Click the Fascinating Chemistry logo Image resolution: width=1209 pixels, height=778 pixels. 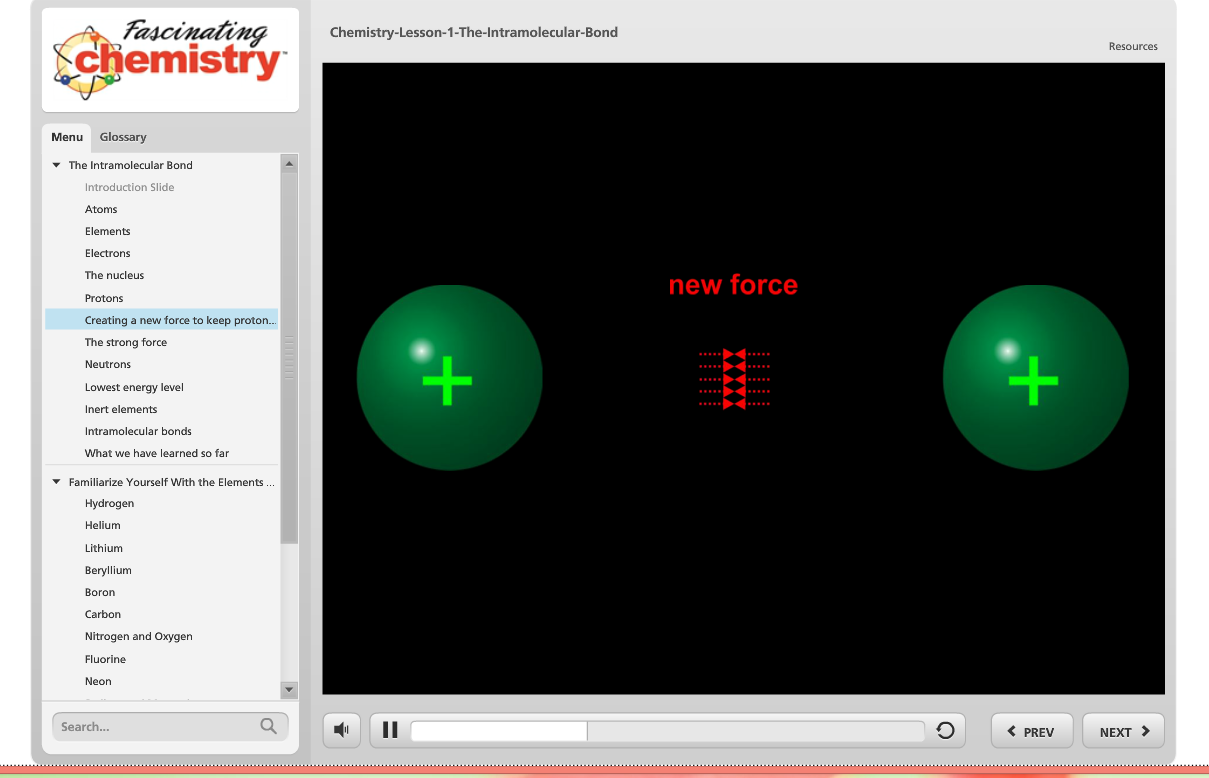[x=170, y=58]
